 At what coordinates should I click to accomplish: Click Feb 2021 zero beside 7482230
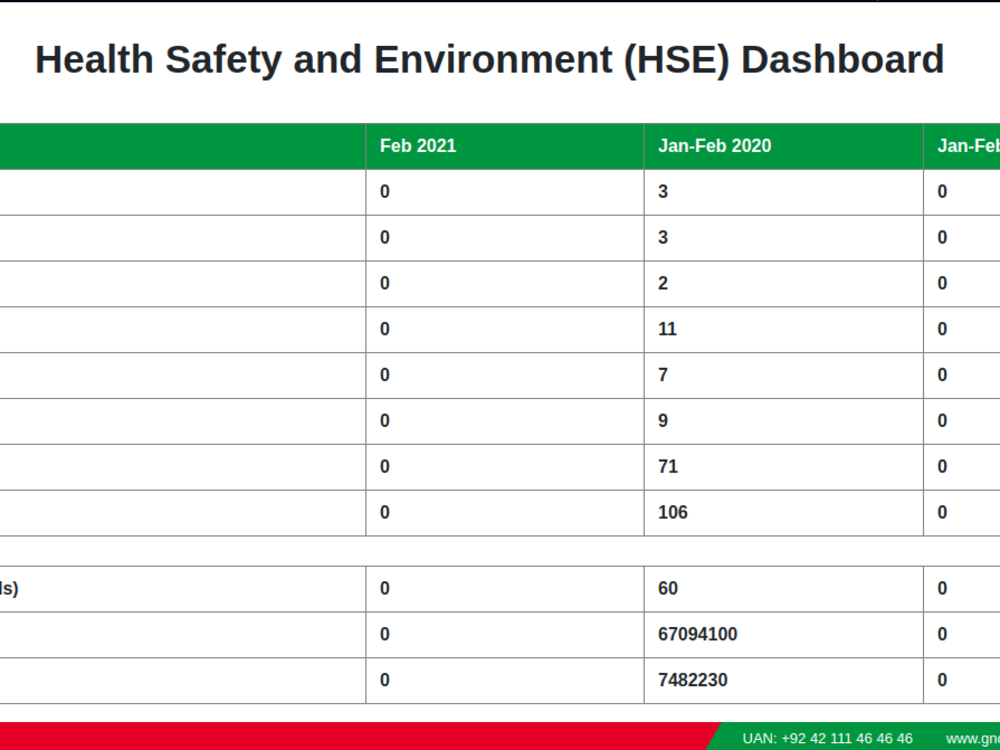click(x=385, y=680)
